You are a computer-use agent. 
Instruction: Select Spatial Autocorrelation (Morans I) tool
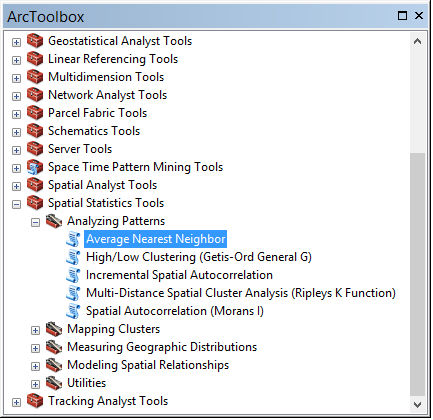(175, 311)
